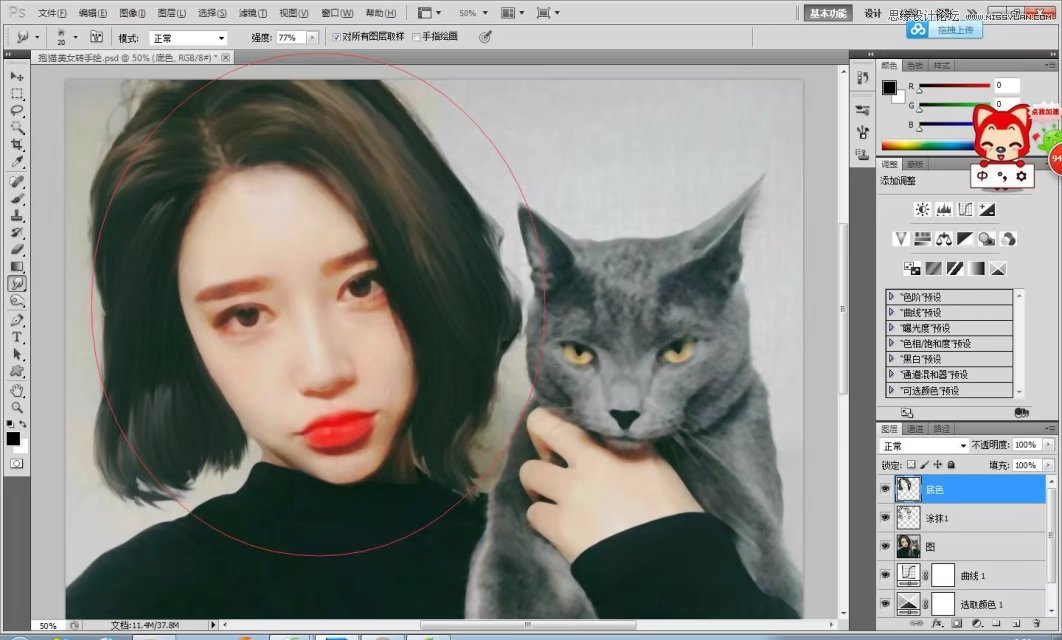Viewport: 1062px width, 640px height.
Task: Select the Rectangular Marquee tool
Action: click(17, 93)
